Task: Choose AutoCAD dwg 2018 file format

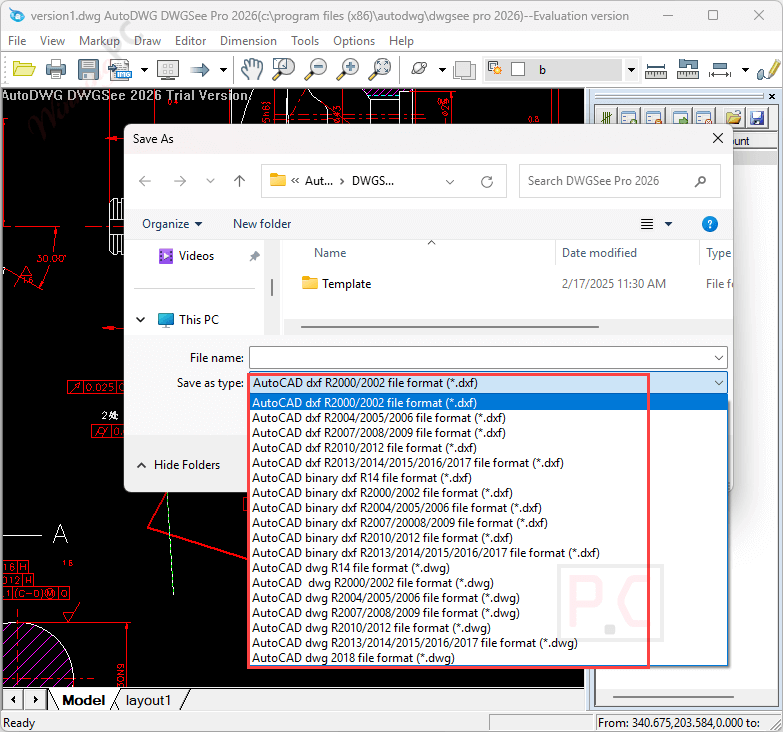Action: pyautogui.click(x=353, y=658)
